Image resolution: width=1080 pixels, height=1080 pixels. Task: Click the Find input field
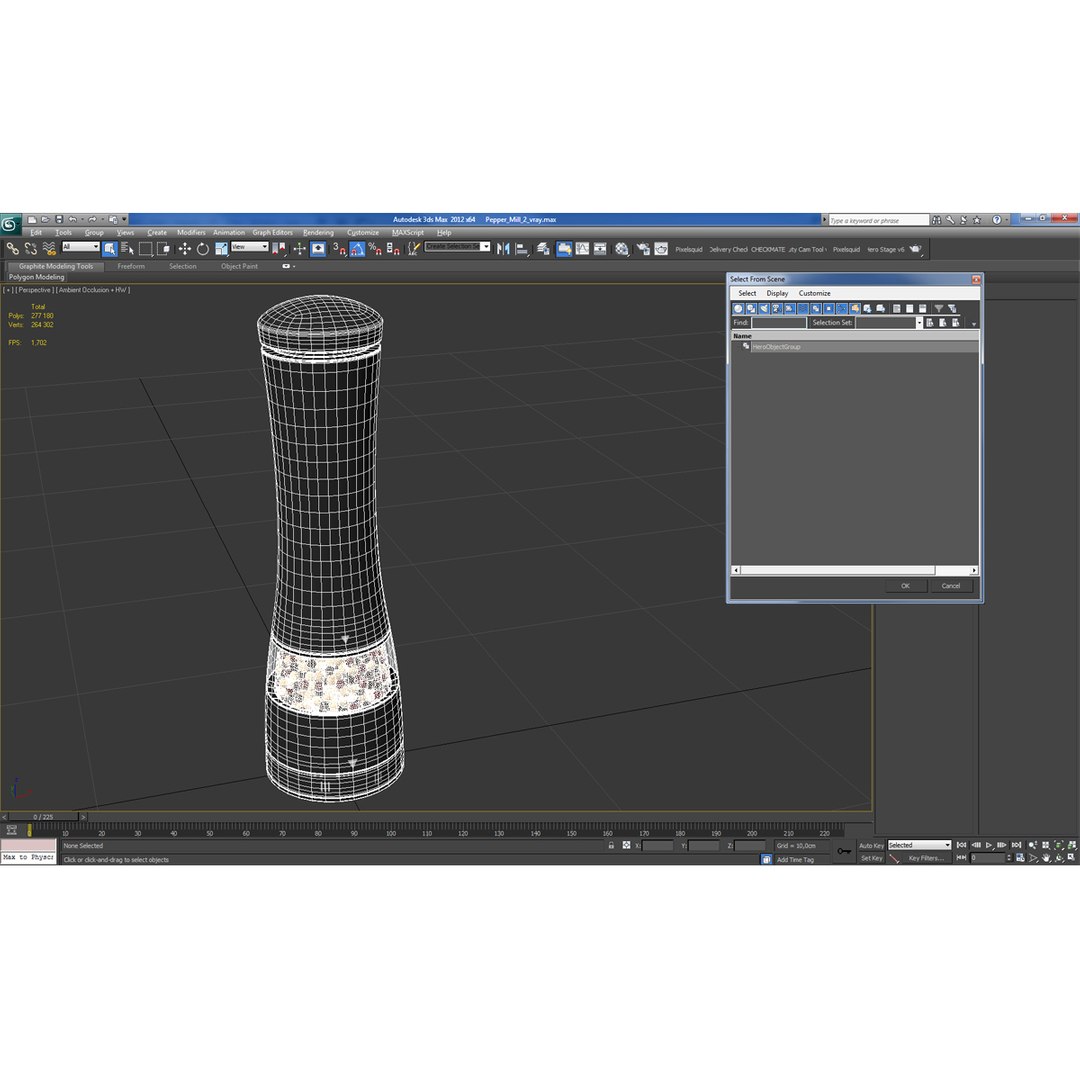(x=778, y=322)
